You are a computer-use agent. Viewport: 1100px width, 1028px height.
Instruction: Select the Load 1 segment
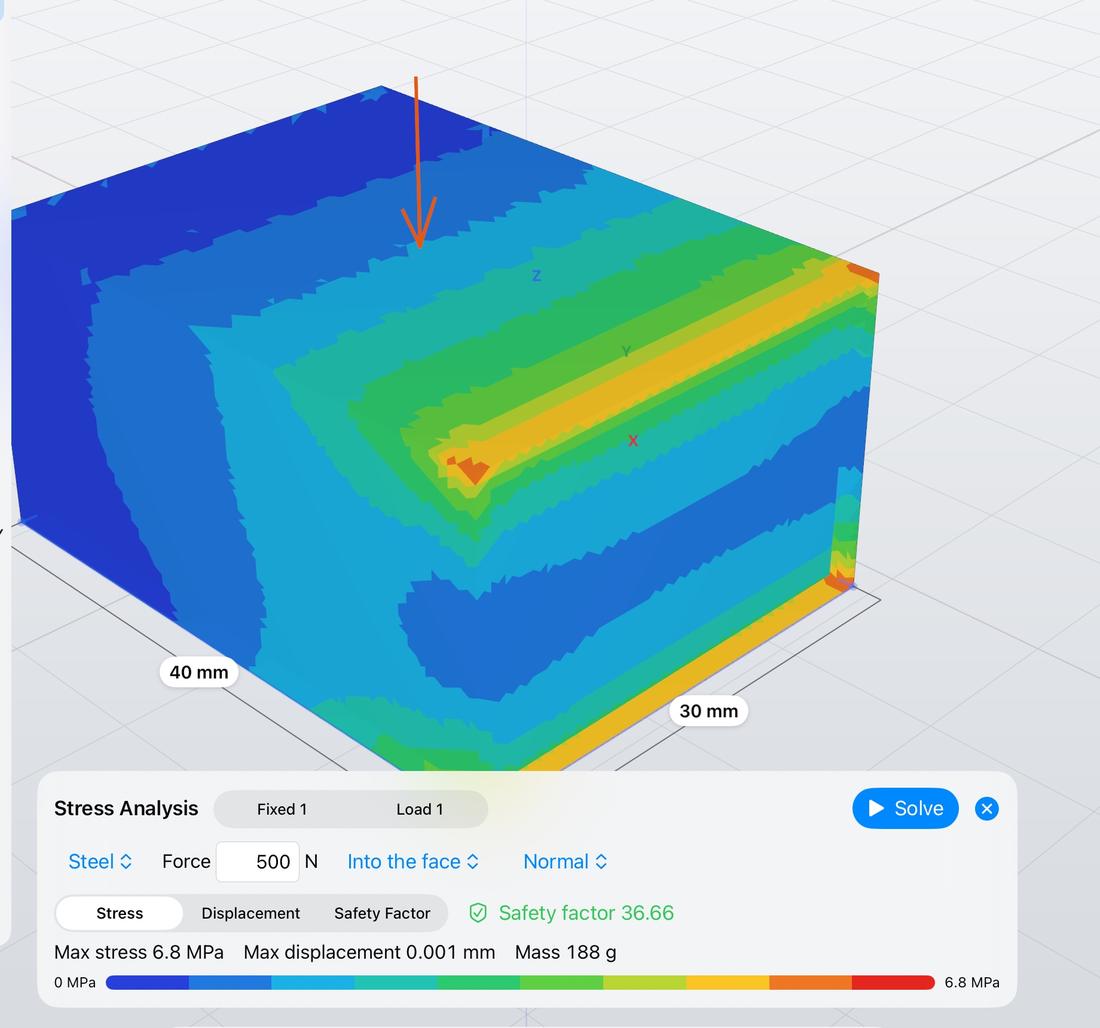click(x=420, y=809)
